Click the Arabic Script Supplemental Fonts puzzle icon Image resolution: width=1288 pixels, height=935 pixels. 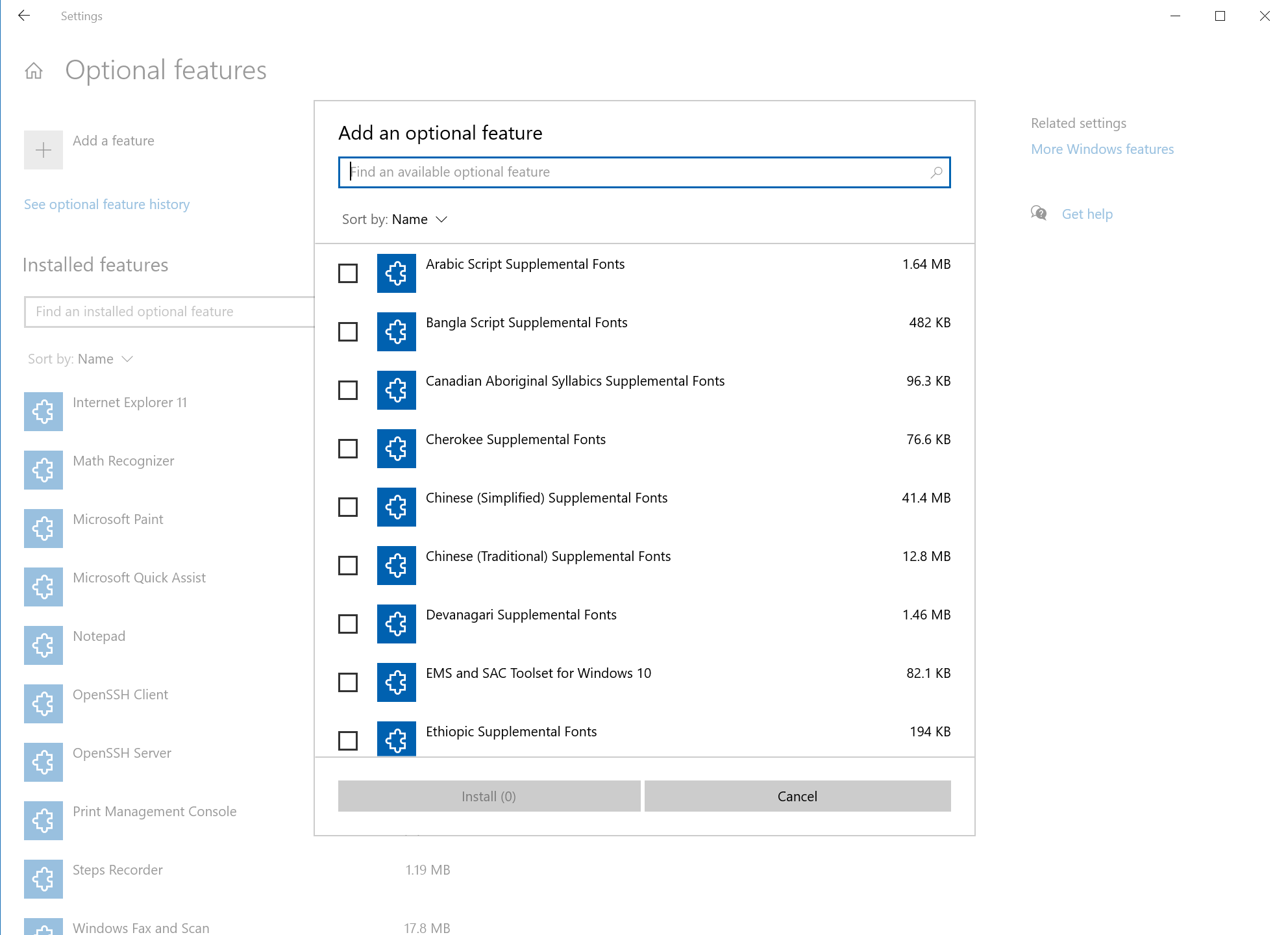tap(396, 273)
